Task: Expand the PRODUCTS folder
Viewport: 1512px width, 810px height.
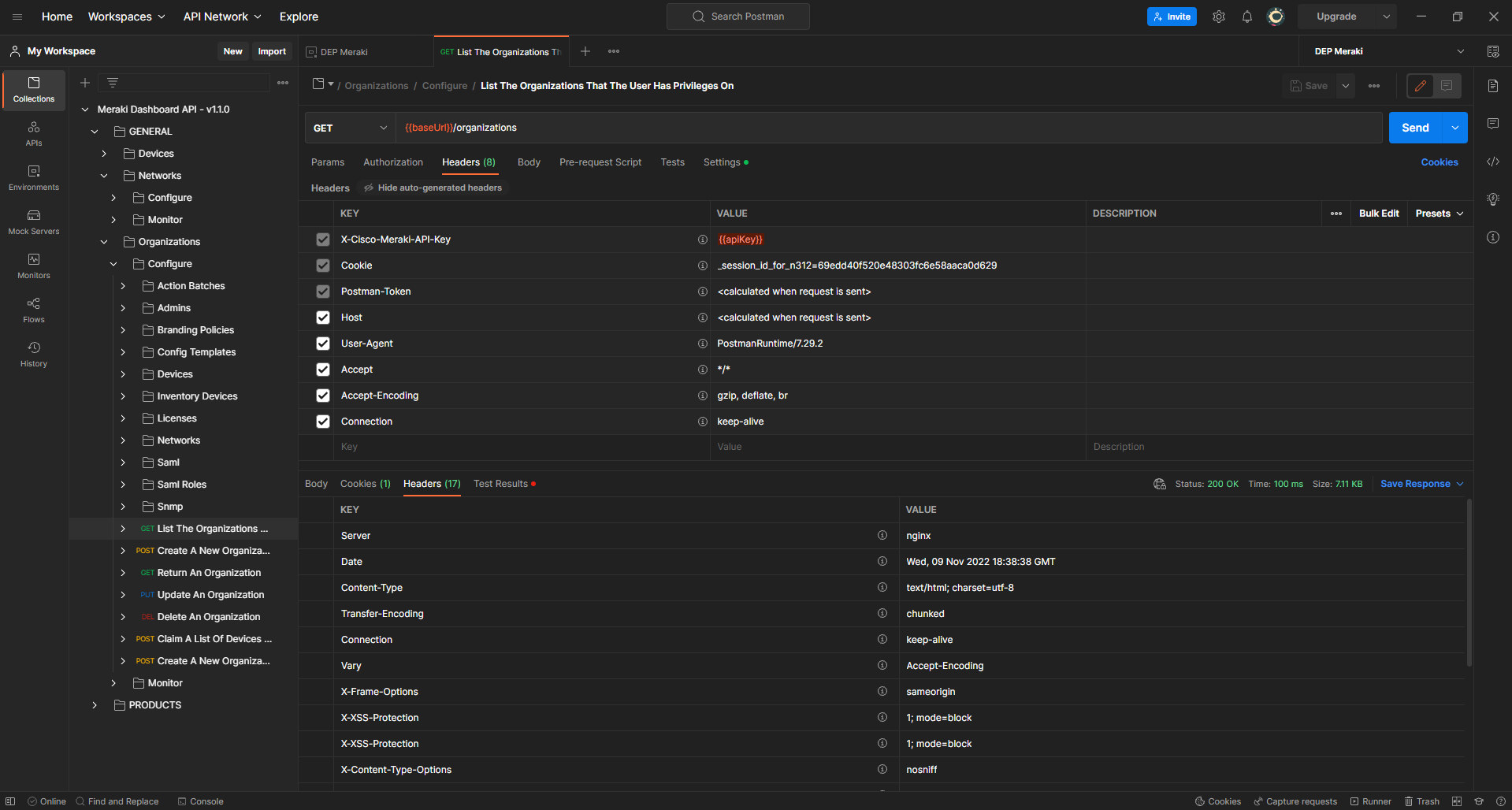Action: click(x=95, y=705)
